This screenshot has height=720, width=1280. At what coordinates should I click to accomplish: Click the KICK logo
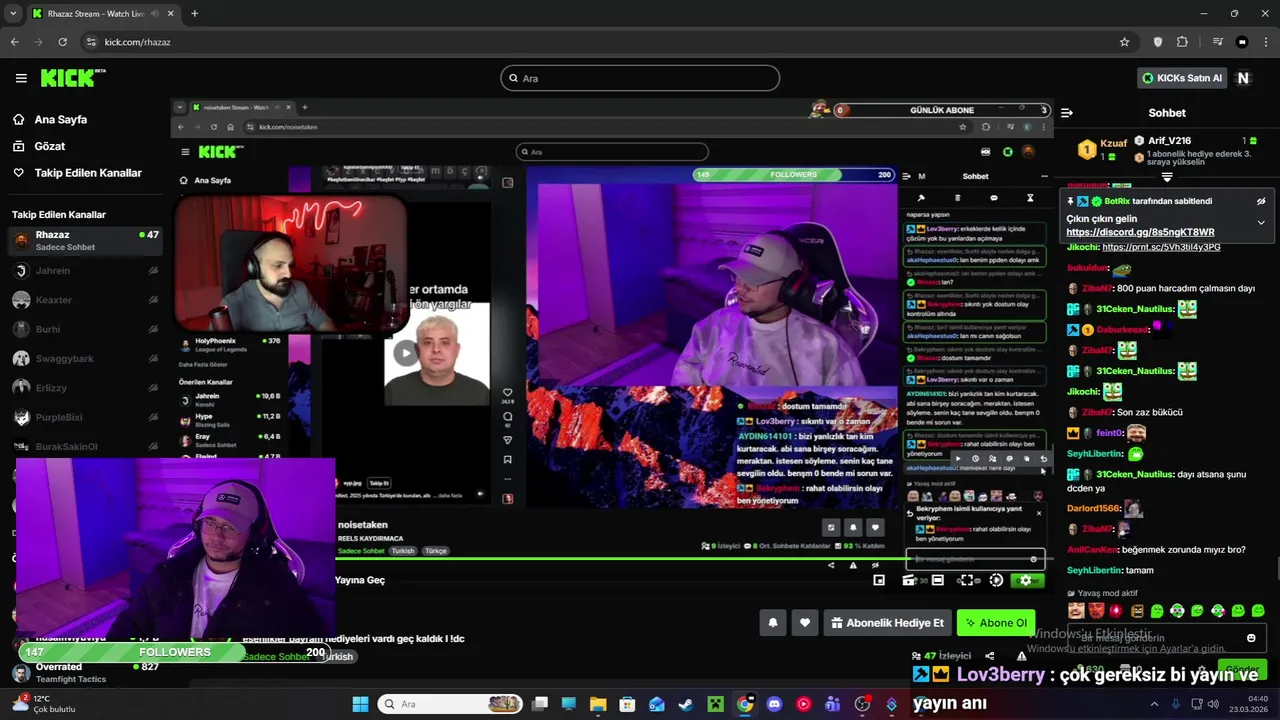pos(72,78)
